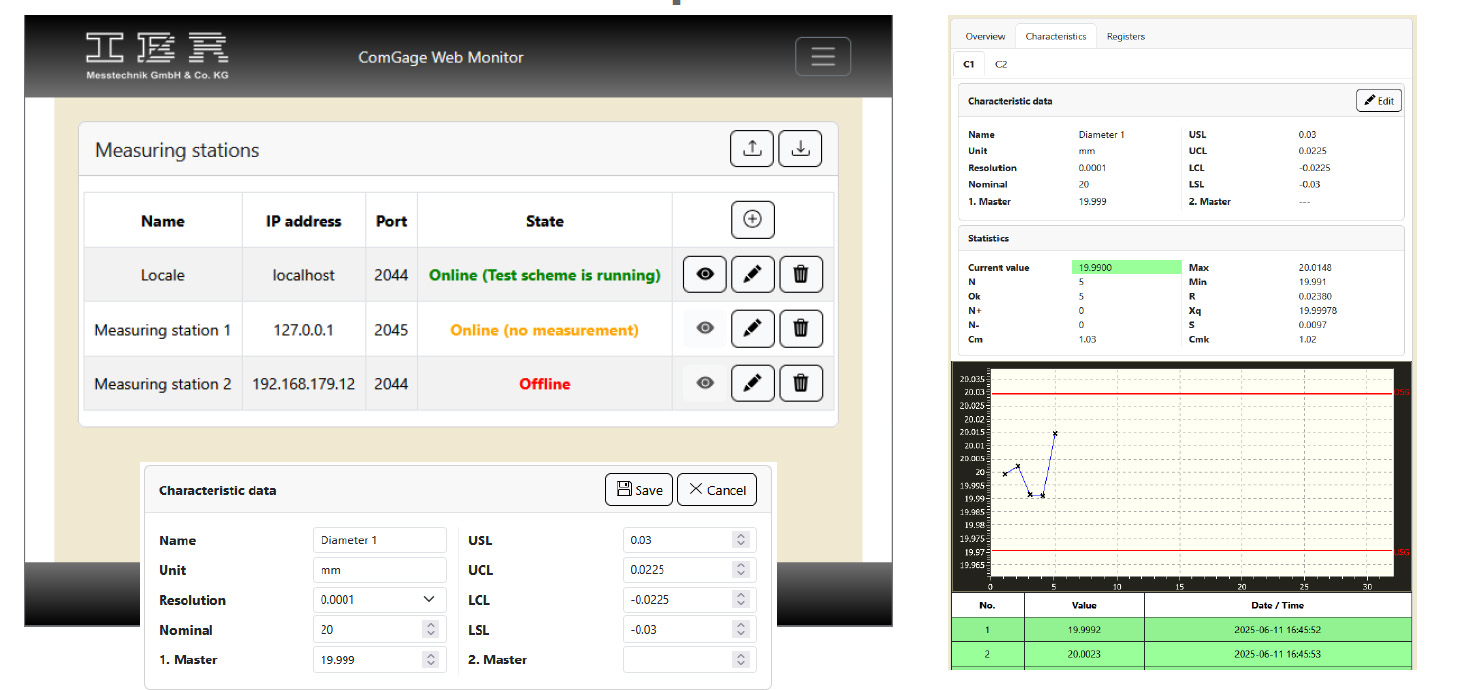Select the C2 characteristic tab
This screenshot has width=1459, height=690.
(x=1000, y=63)
